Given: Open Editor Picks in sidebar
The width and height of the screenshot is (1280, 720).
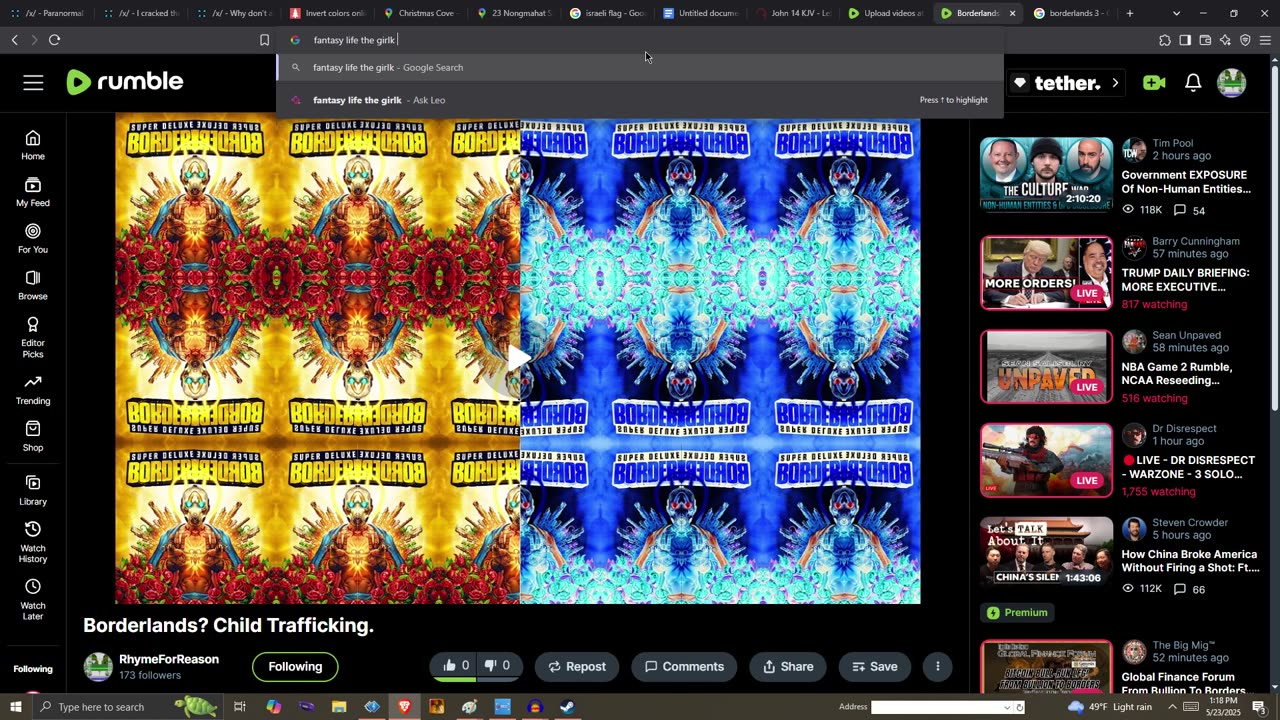Looking at the screenshot, I should 33,338.
